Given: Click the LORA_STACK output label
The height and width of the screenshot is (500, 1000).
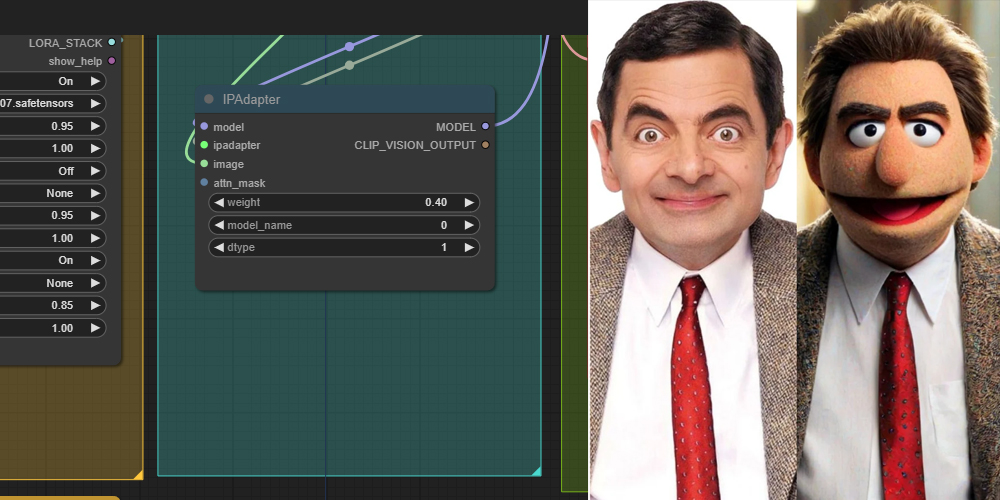Looking at the screenshot, I should pos(65,43).
